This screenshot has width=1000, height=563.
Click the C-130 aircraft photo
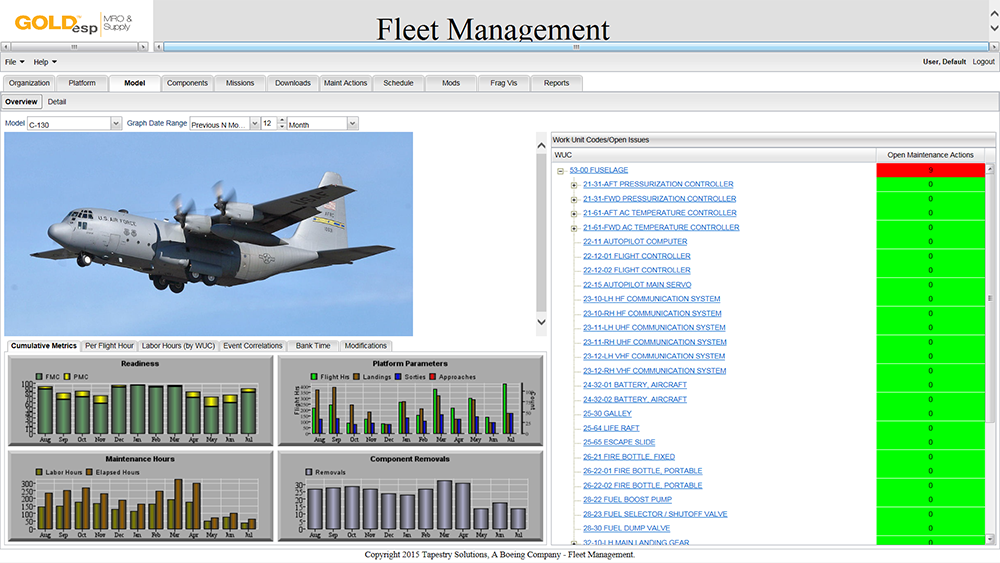(208, 233)
